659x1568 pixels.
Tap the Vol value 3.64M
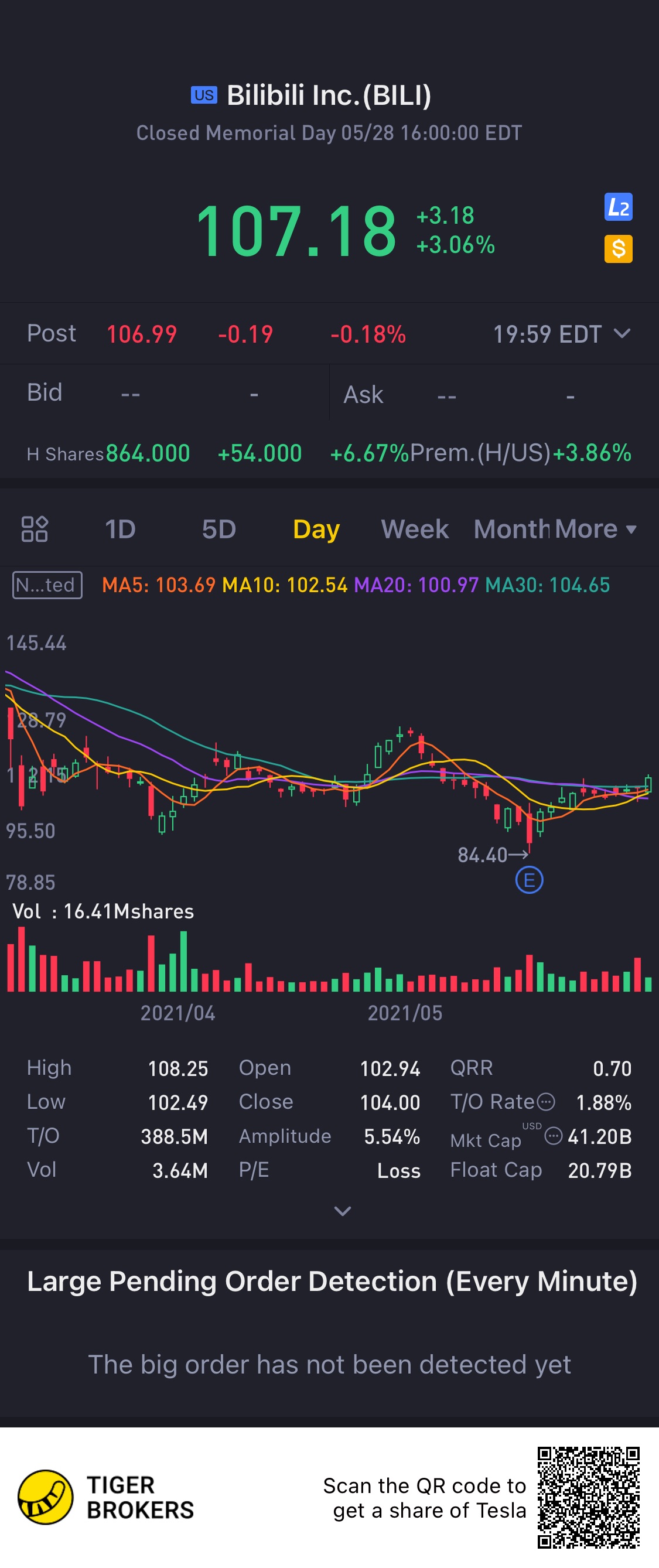(x=179, y=1170)
